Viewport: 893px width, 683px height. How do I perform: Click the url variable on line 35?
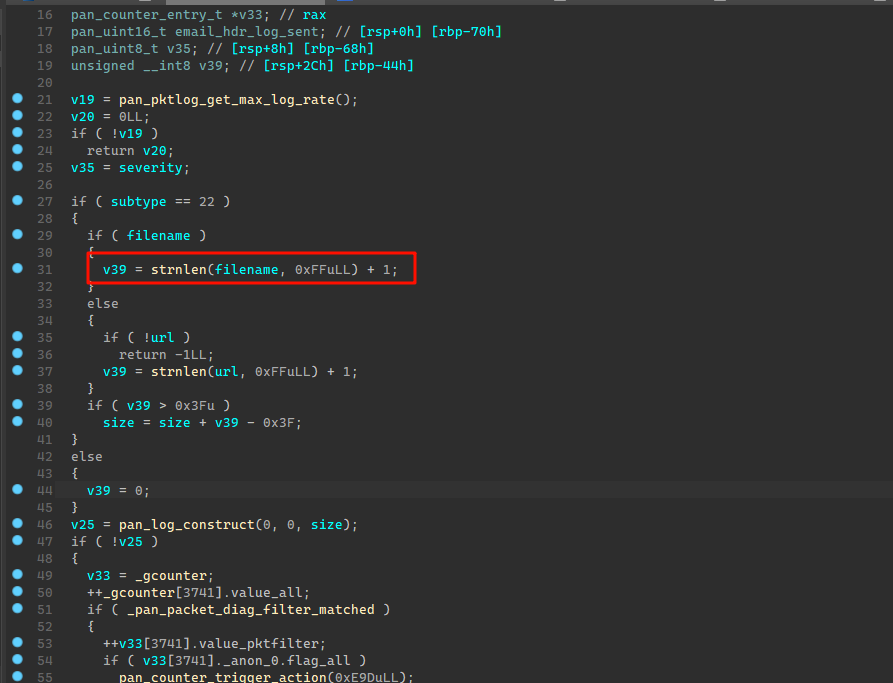coord(162,338)
